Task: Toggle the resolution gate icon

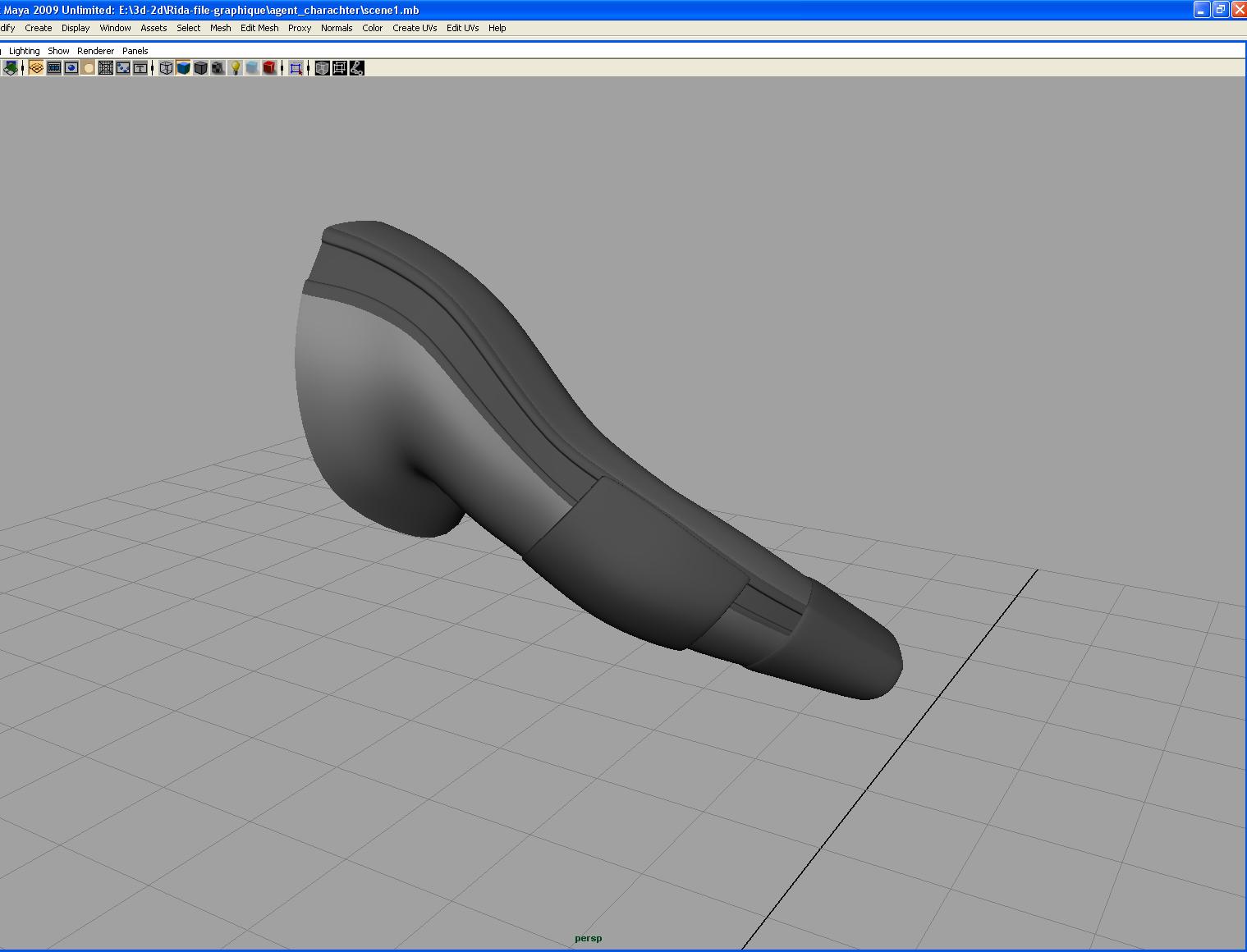Action: (x=71, y=68)
